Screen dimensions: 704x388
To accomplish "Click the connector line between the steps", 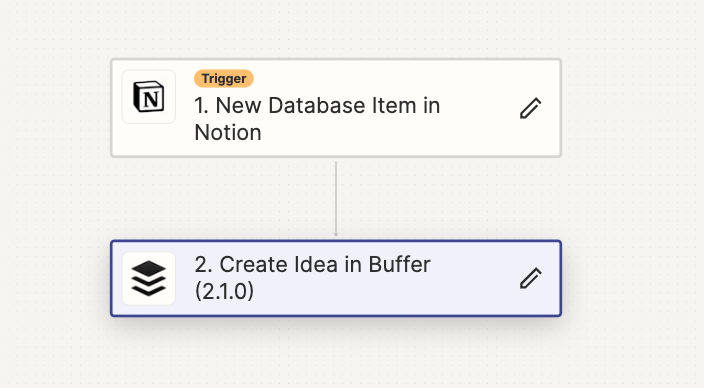I will click(x=336, y=197).
